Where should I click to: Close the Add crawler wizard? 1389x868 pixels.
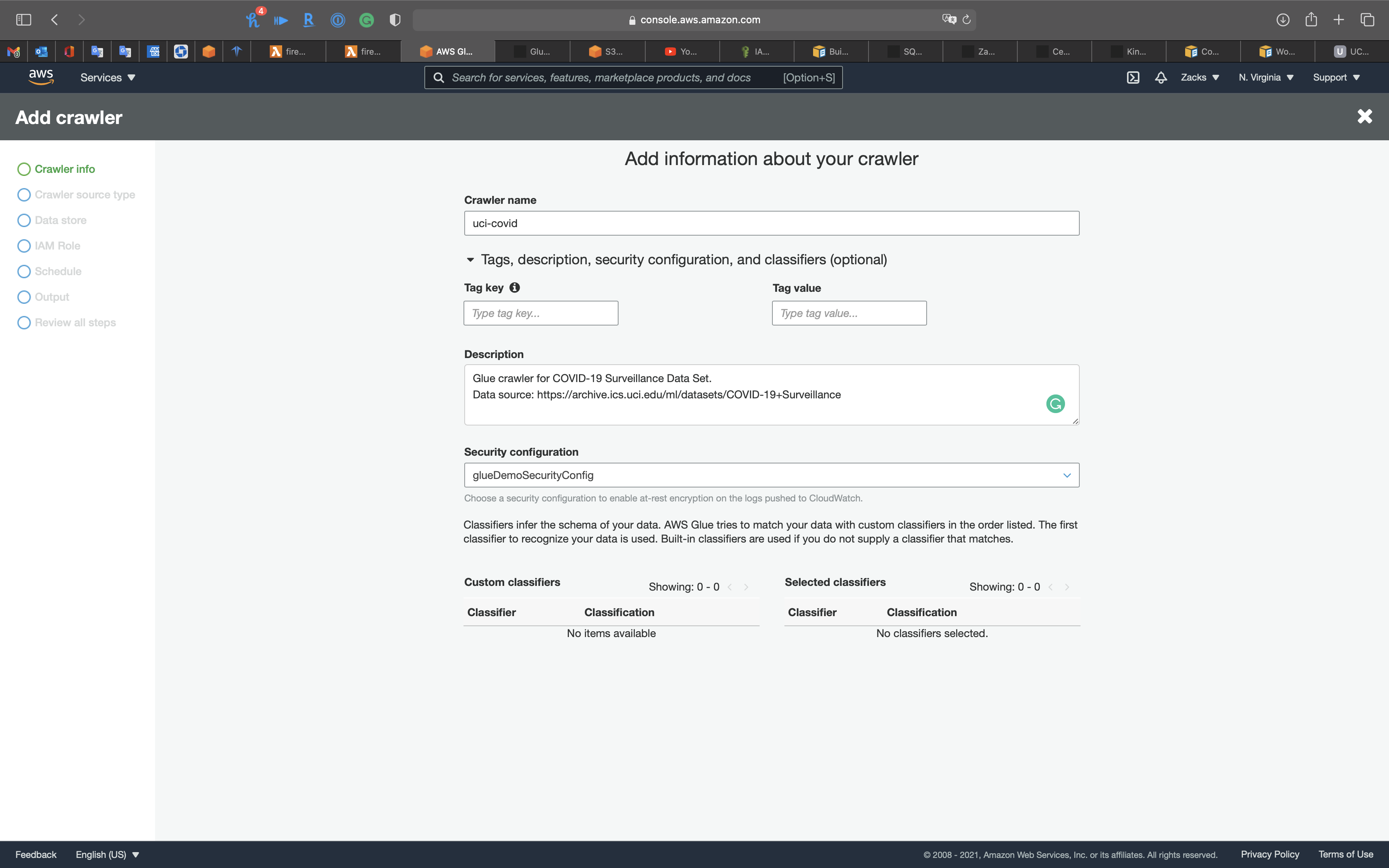point(1364,117)
